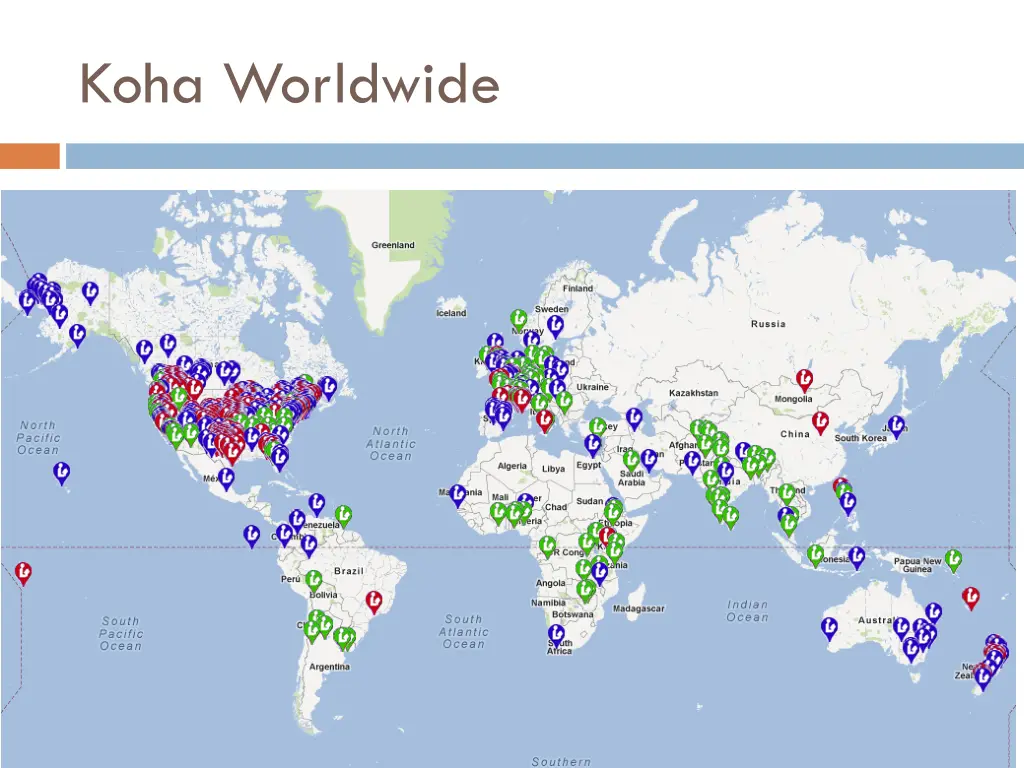Select the green Koha pin over Norway
Image resolution: width=1024 pixels, height=768 pixels.
[x=518, y=318]
